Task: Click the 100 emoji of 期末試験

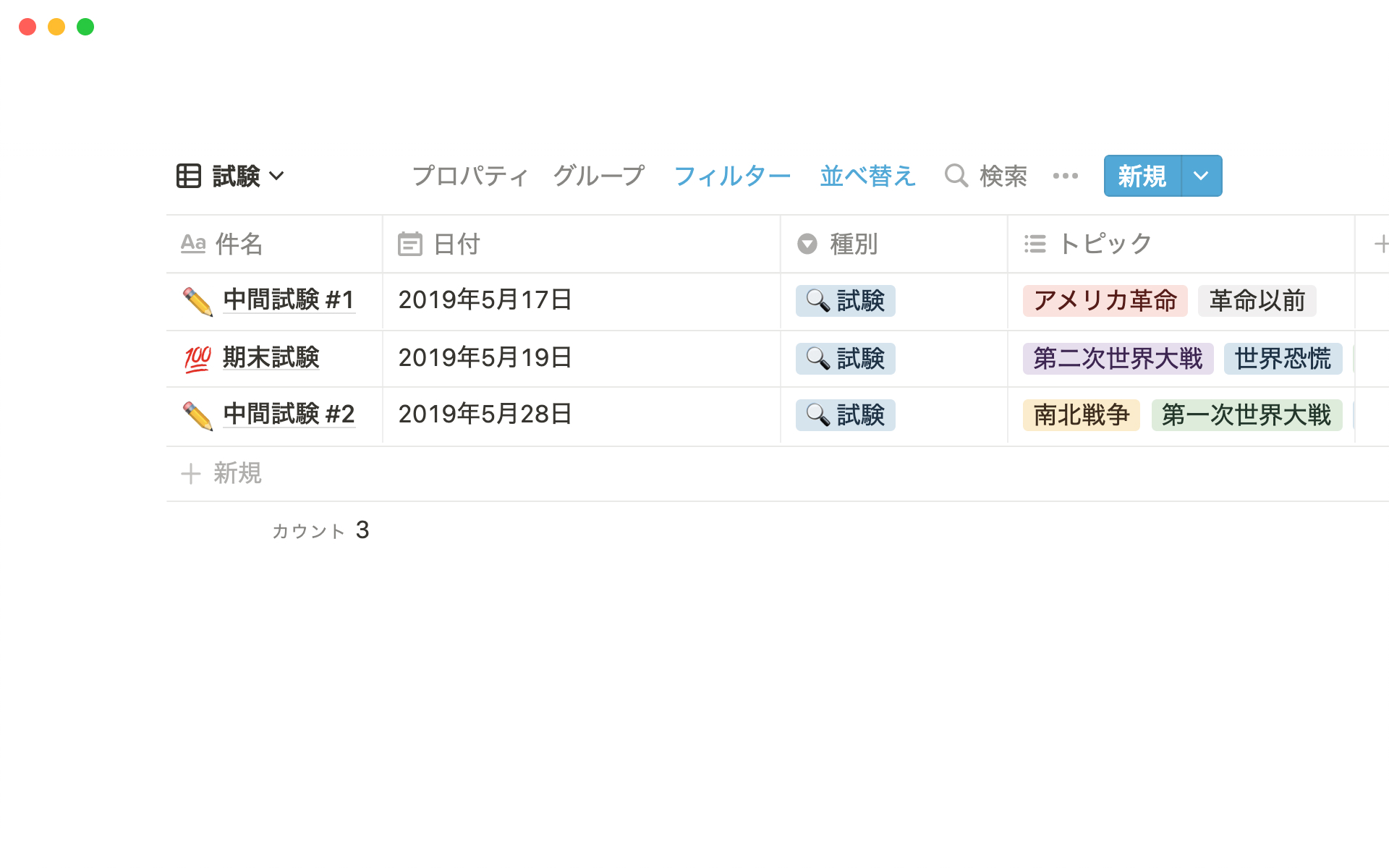Action: [197, 358]
